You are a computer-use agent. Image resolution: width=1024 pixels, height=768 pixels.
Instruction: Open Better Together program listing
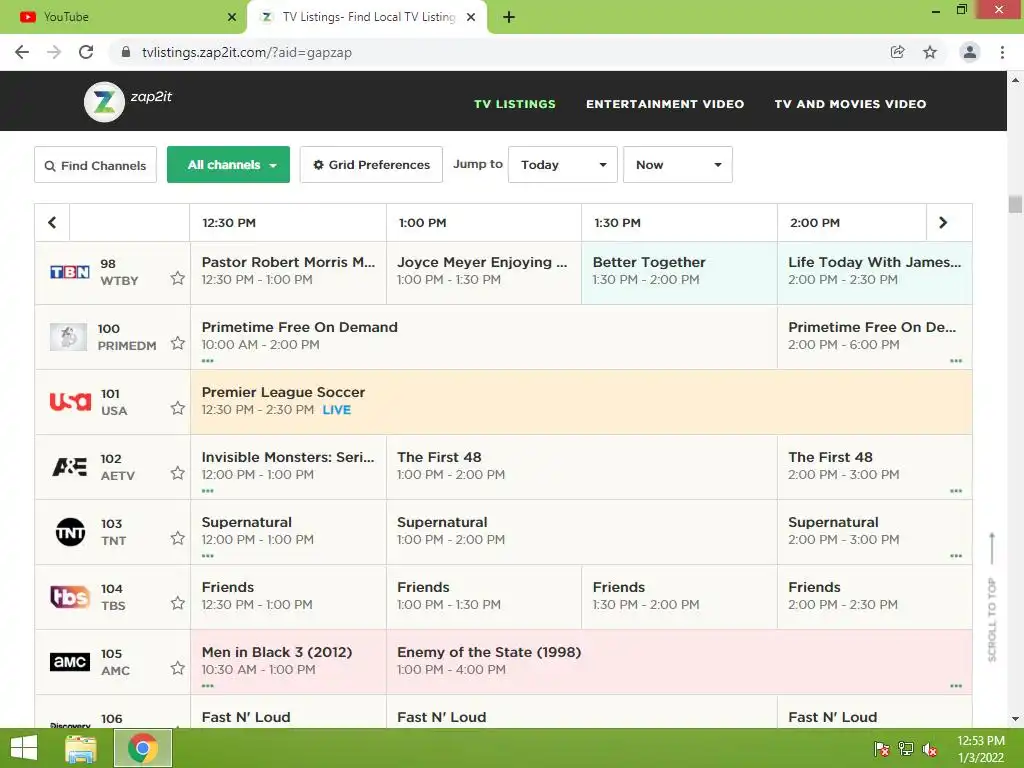click(x=679, y=272)
